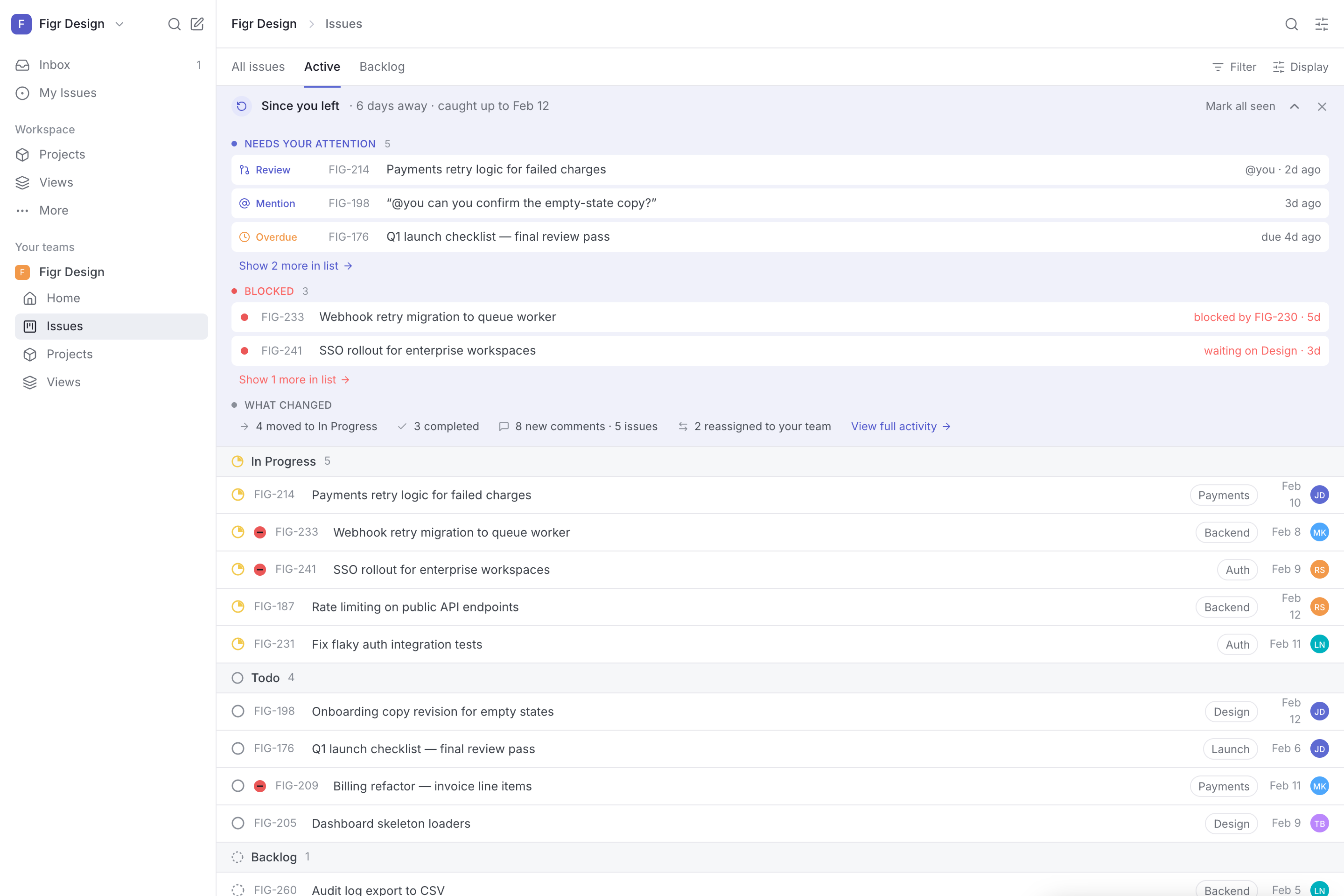
Task: Change in-progress status icon of FIG-231
Action: click(x=238, y=644)
